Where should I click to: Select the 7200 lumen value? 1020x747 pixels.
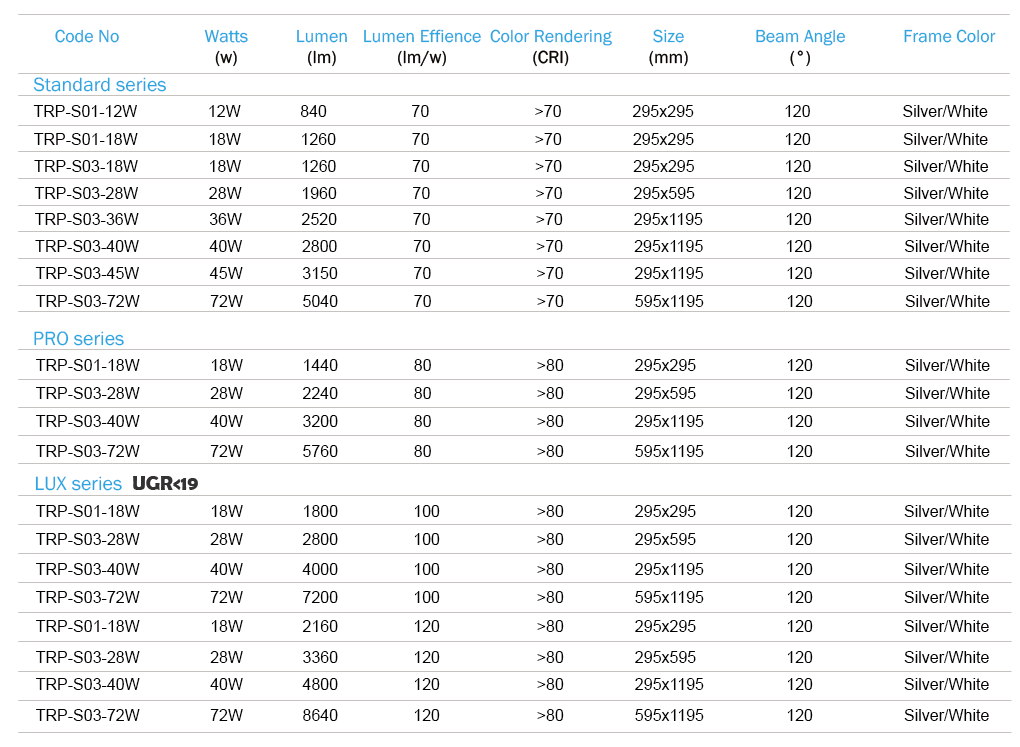click(x=320, y=597)
